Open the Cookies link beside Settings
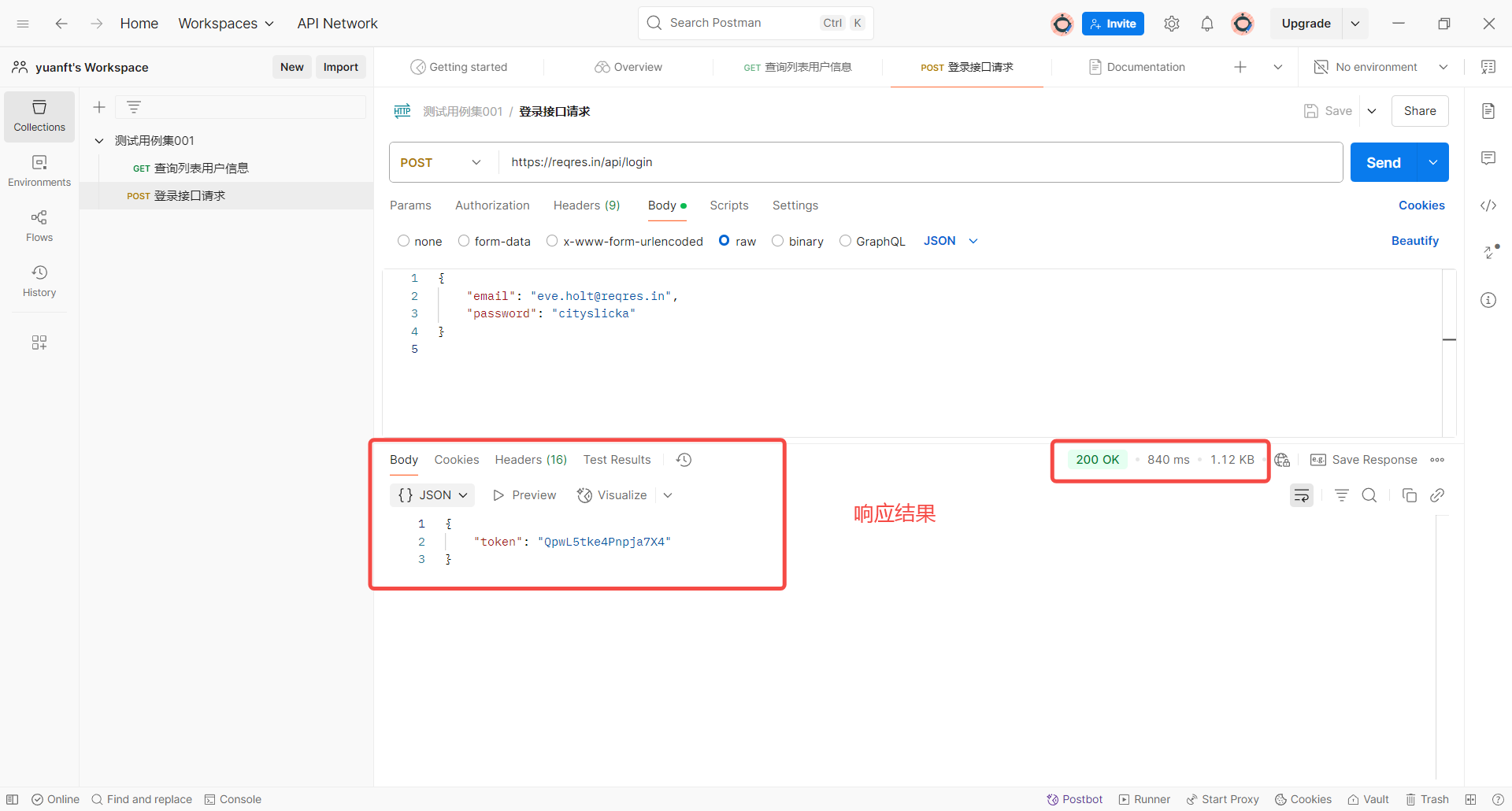The height and width of the screenshot is (811, 1512). click(1421, 206)
